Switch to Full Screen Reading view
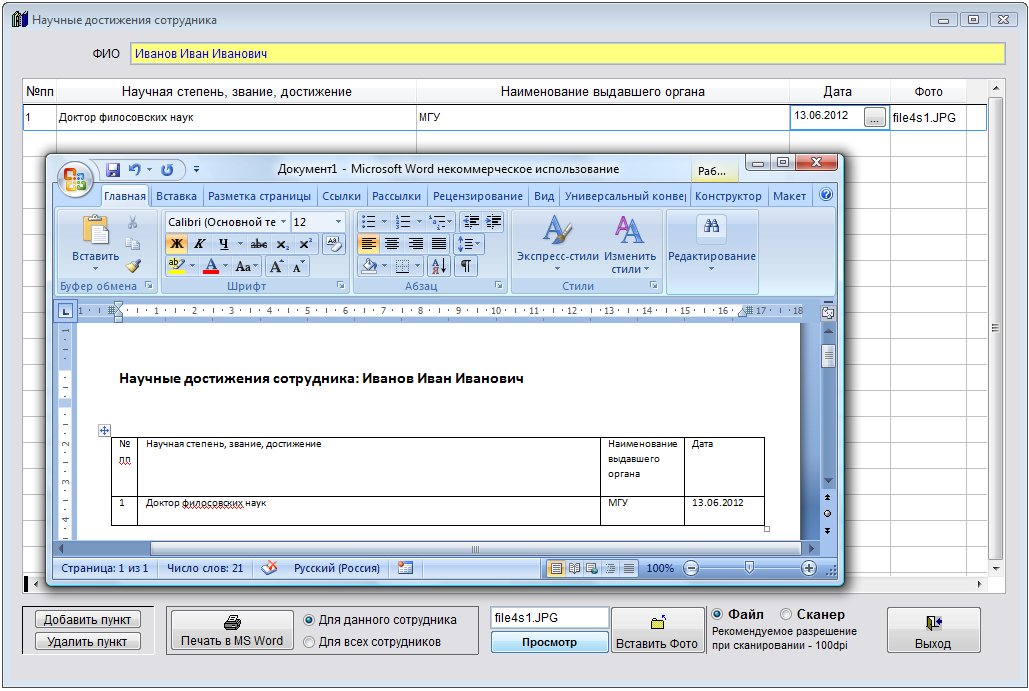1029x691 pixels. [574, 568]
